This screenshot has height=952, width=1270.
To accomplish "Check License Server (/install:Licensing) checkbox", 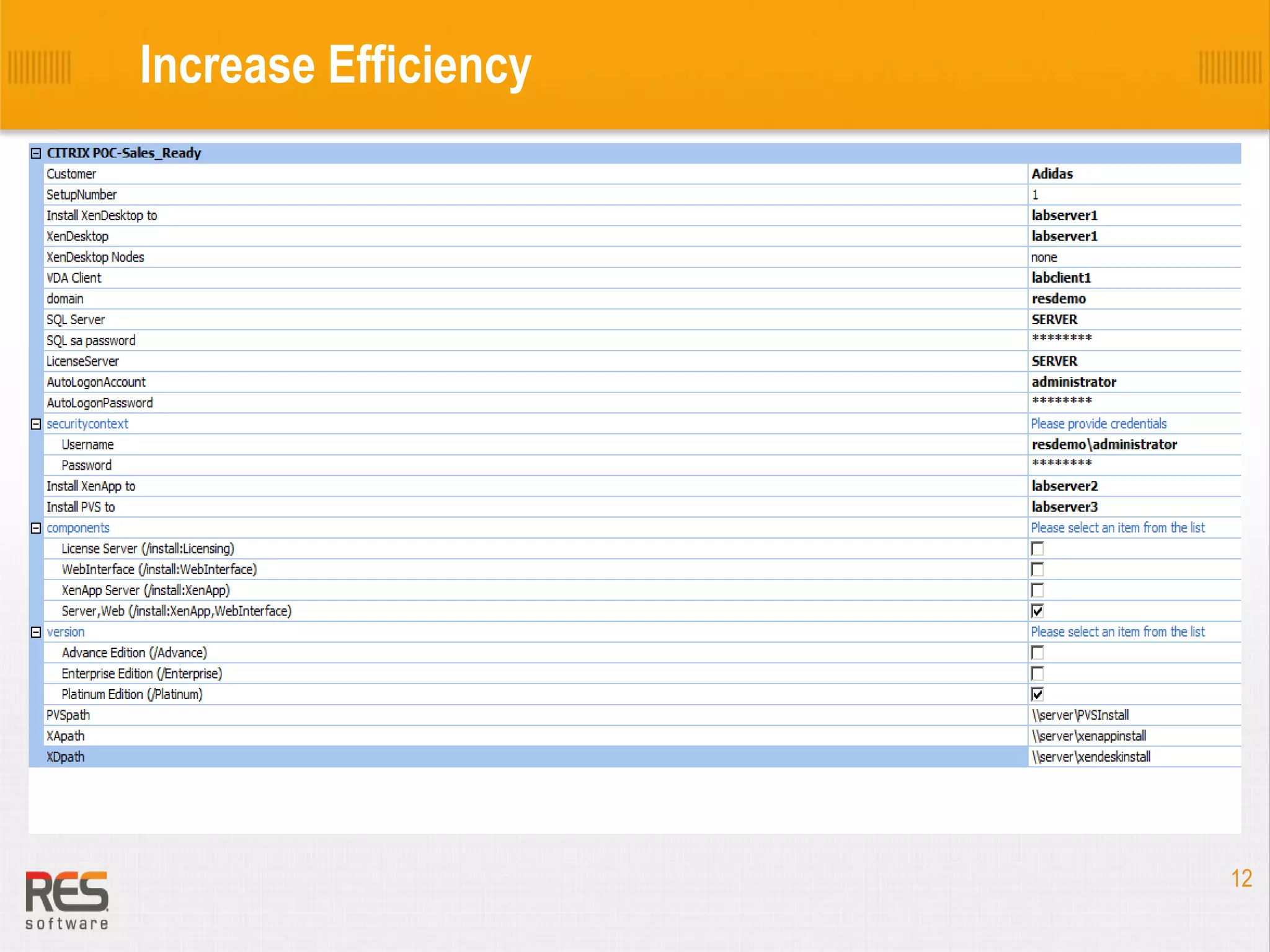I will point(1037,549).
